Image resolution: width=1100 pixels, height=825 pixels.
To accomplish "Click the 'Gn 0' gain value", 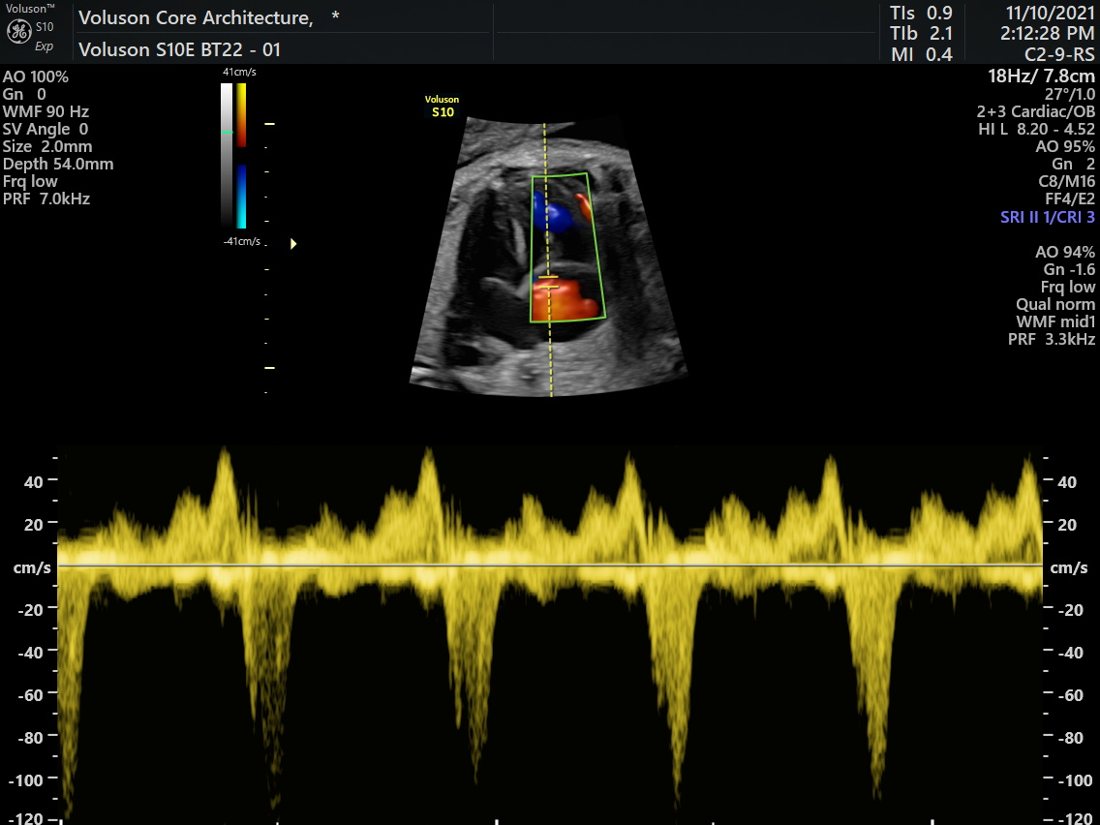I will pyautogui.click(x=25, y=94).
